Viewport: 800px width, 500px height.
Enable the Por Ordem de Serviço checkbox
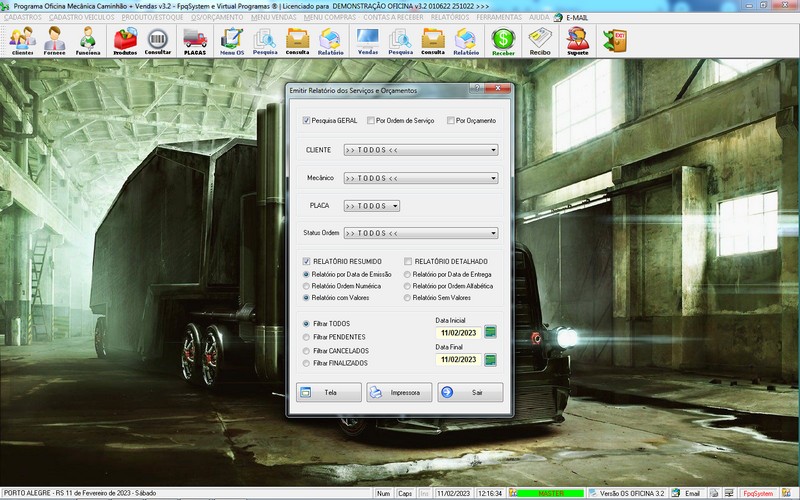[369, 121]
